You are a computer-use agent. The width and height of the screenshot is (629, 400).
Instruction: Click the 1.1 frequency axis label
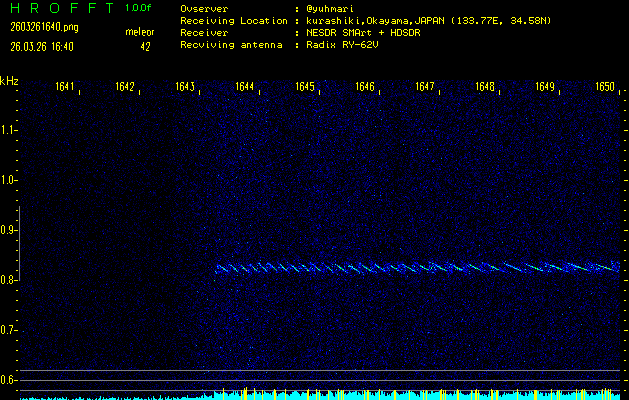(x=9, y=129)
